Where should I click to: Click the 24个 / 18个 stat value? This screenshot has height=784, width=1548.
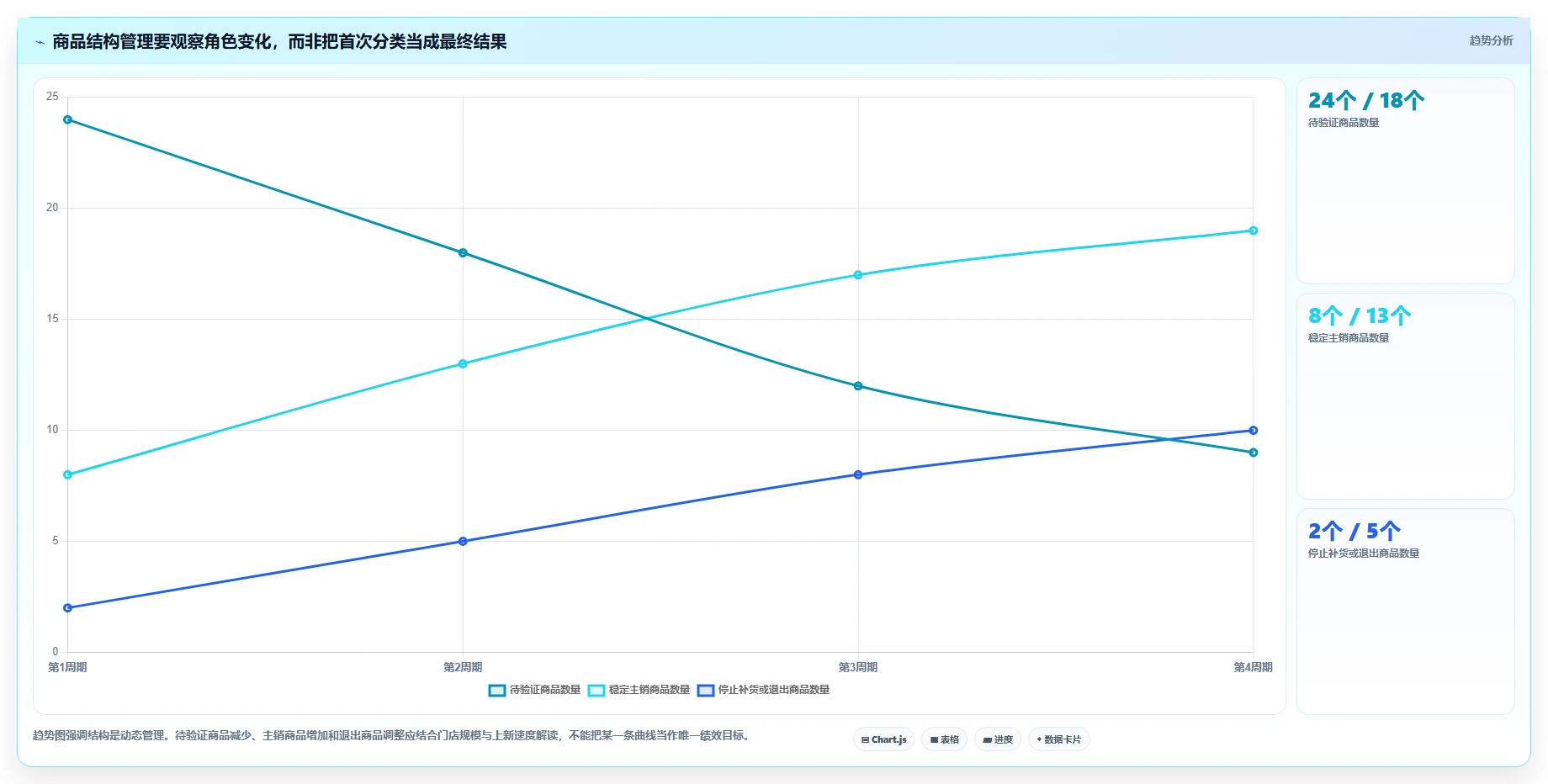coord(1366,101)
